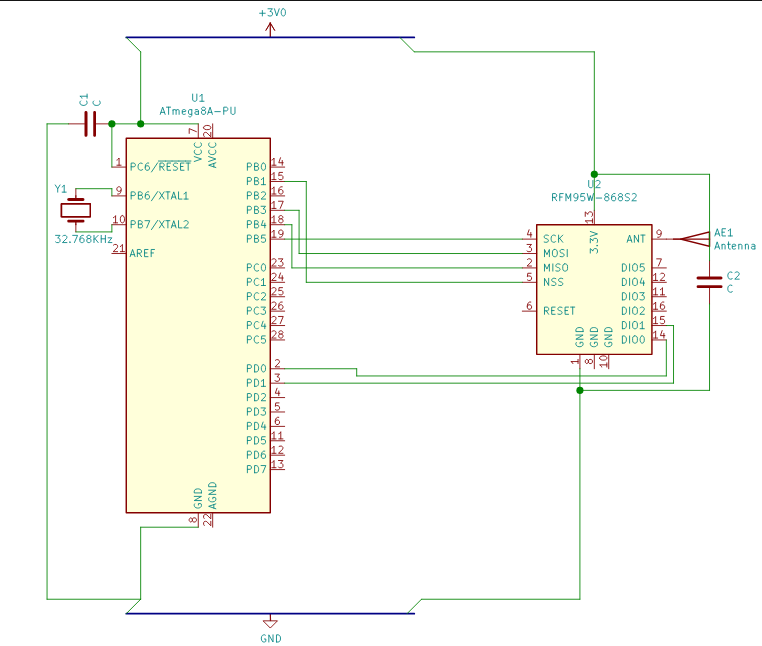762x646 pixels.
Task: Select the GND ground triangle symbol
Action: 270,622
